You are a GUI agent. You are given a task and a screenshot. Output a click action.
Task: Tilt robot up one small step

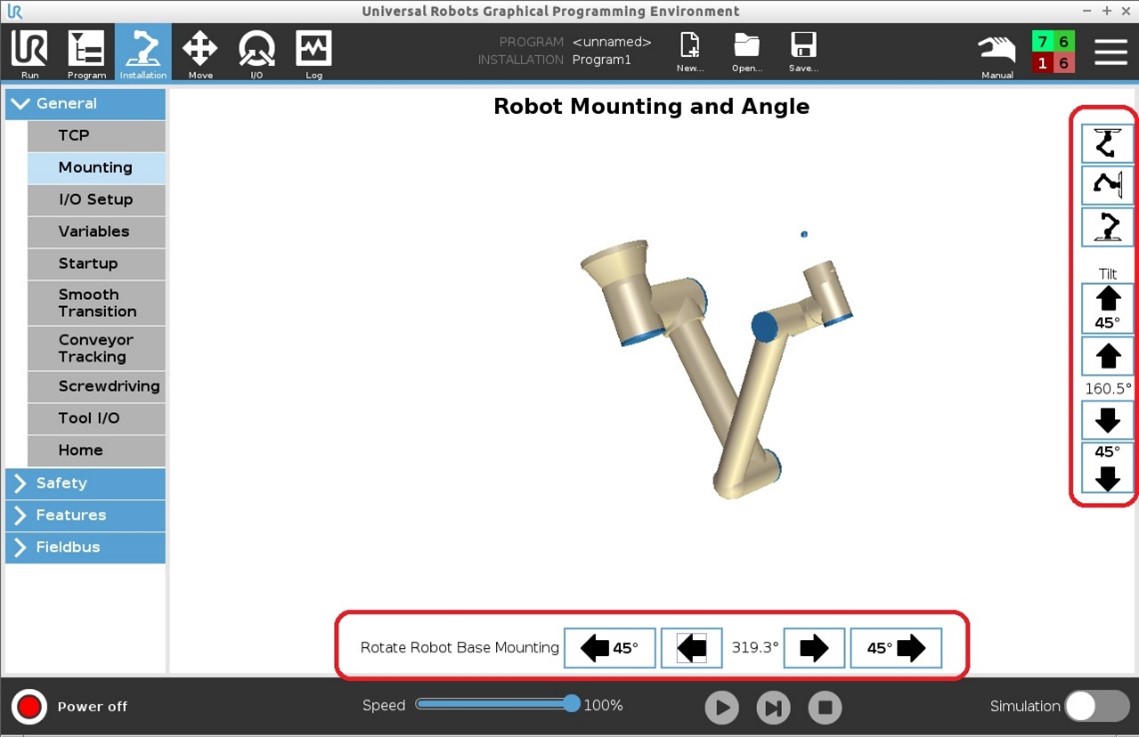pos(1107,356)
